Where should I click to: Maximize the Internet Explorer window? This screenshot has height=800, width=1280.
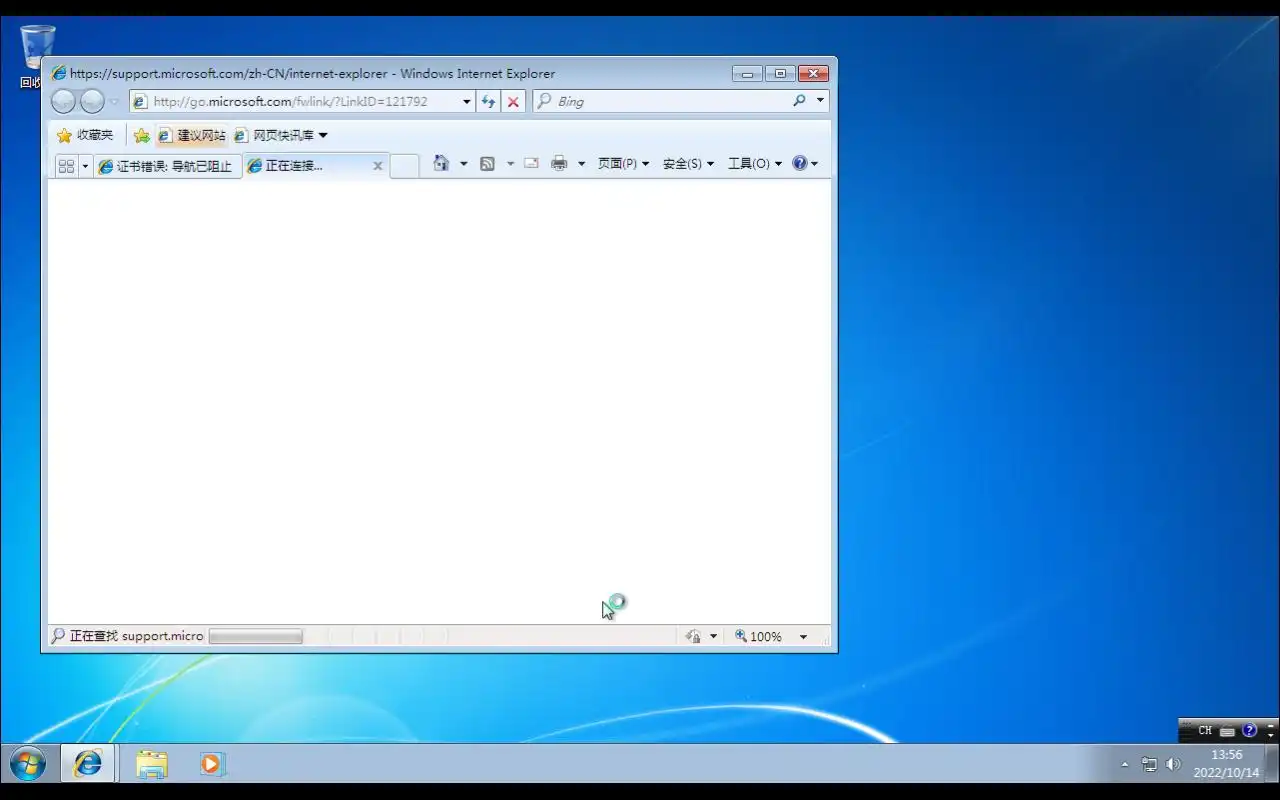780,74
